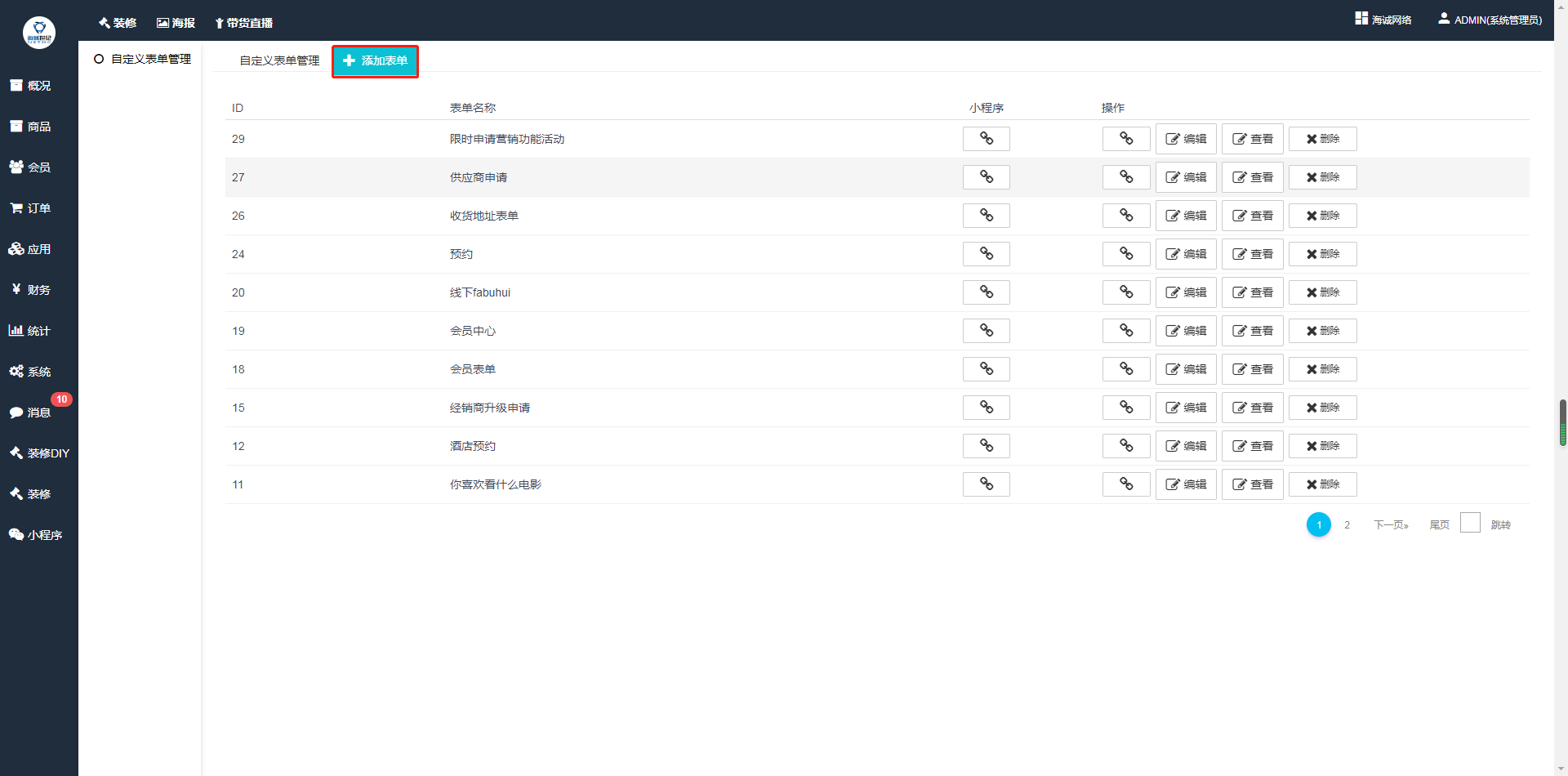View the 经销商升级申请 form

click(1253, 408)
